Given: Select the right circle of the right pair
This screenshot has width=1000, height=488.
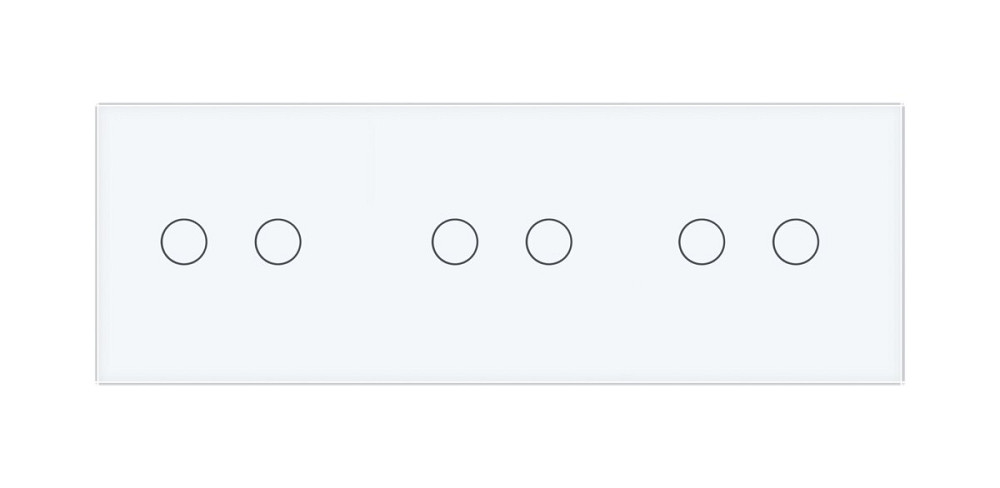Looking at the screenshot, I should [796, 242].
